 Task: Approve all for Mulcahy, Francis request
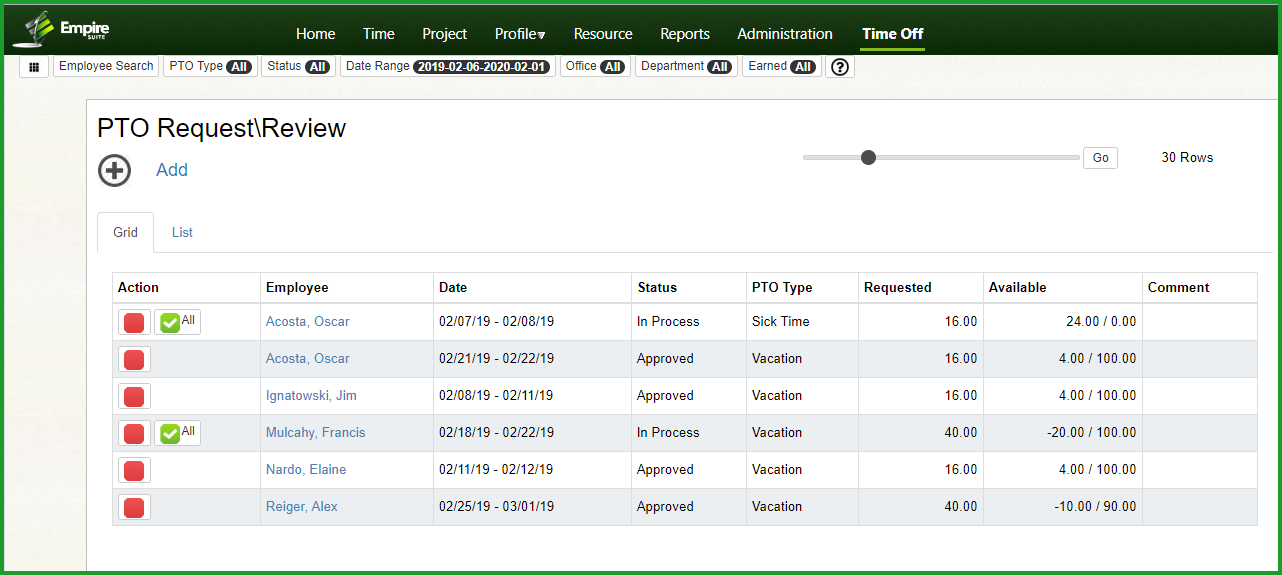coord(178,433)
